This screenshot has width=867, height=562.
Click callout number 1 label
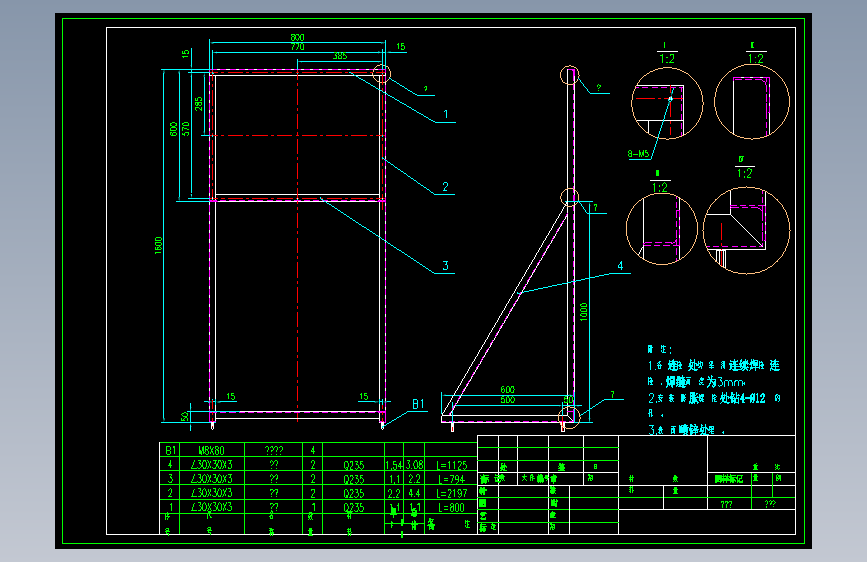click(446, 115)
